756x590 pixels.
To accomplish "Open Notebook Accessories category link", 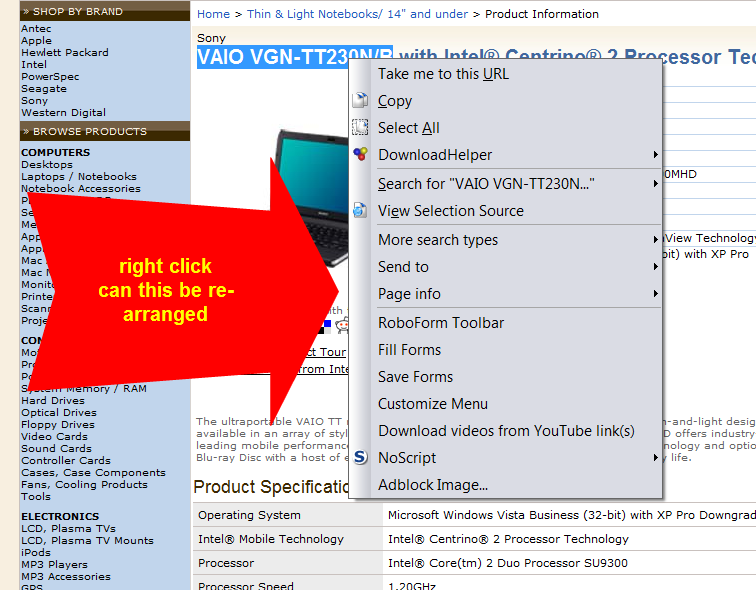I will (81, 188).
